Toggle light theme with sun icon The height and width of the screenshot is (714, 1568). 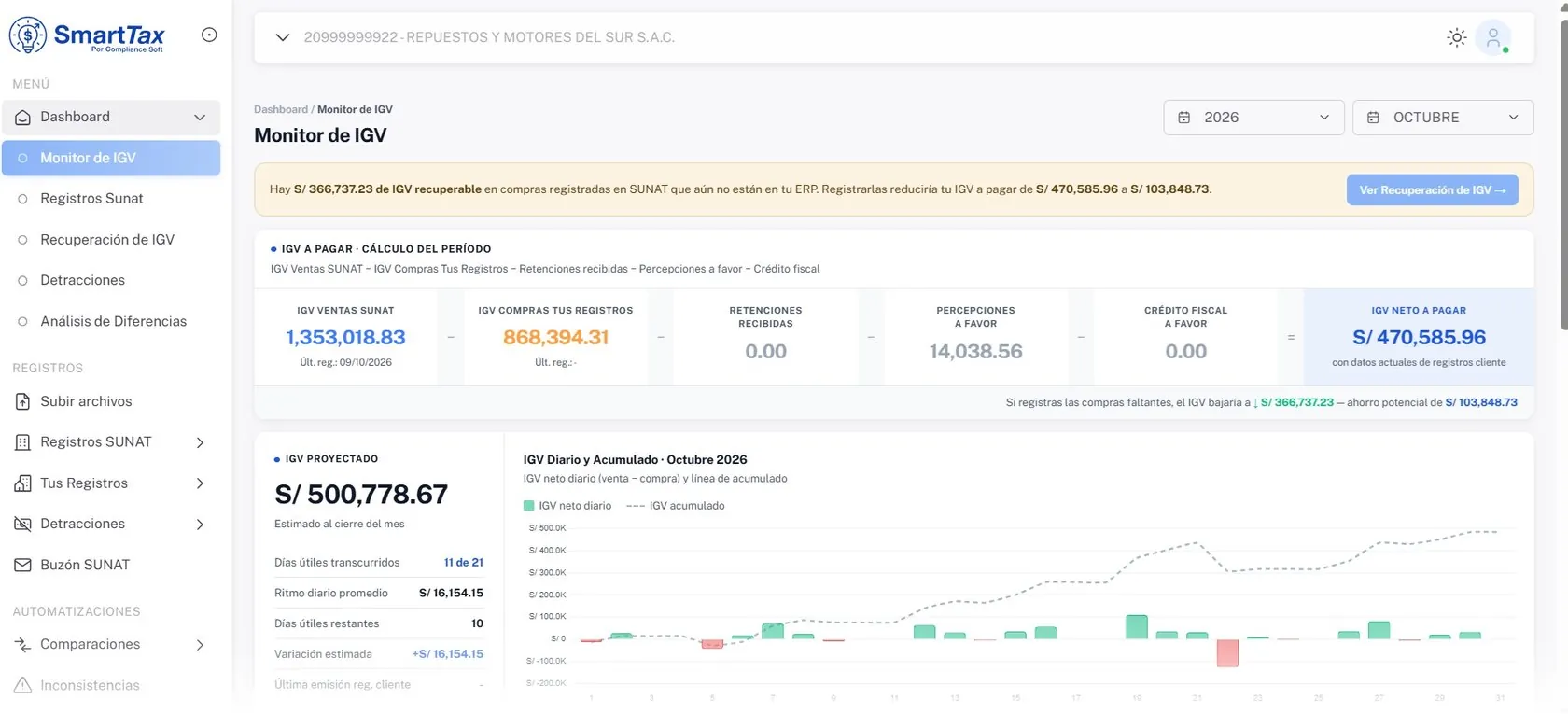pyautogui.click(x=1456, y=37)
